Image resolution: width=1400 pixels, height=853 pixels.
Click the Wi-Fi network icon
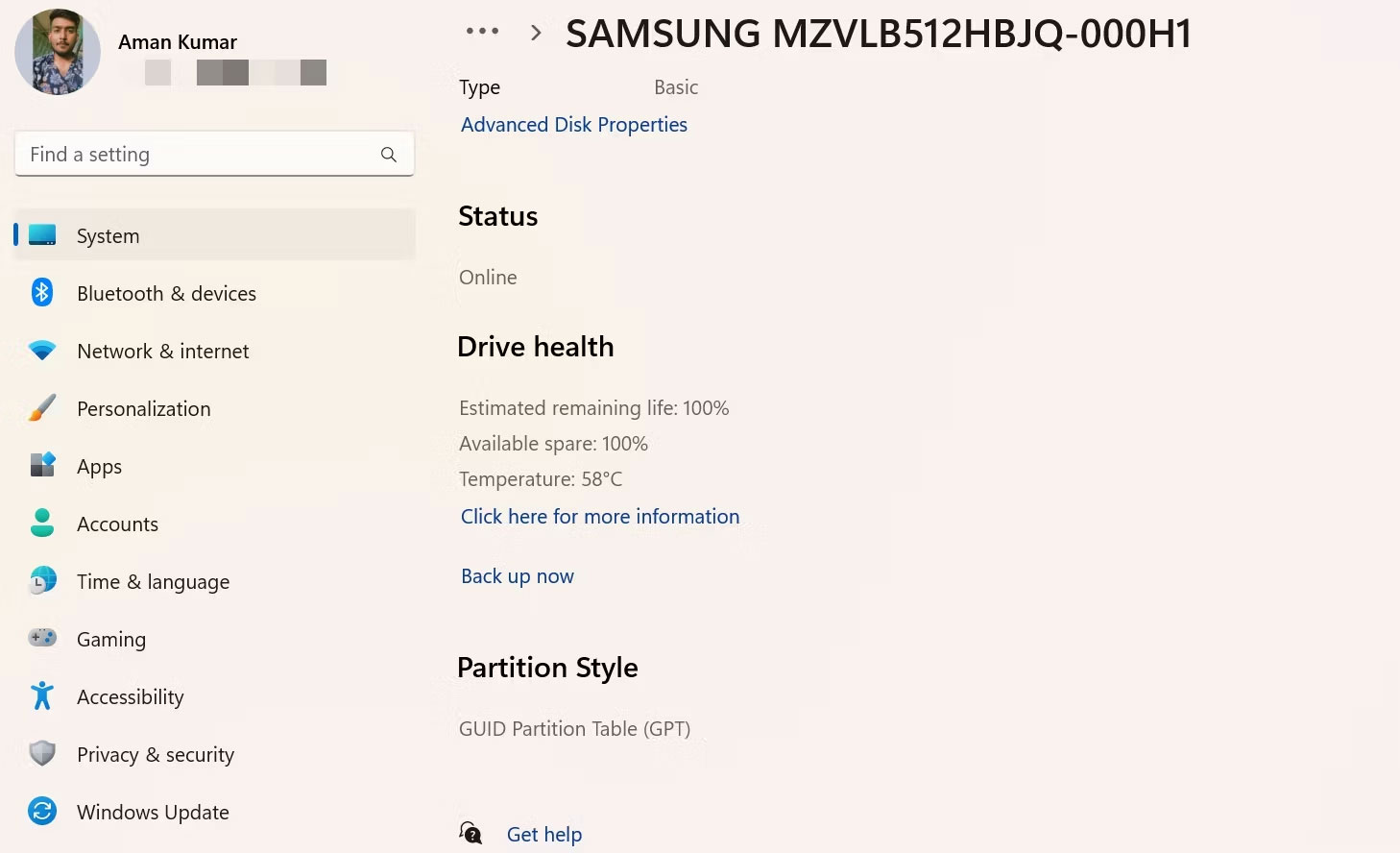pos(42,351)
